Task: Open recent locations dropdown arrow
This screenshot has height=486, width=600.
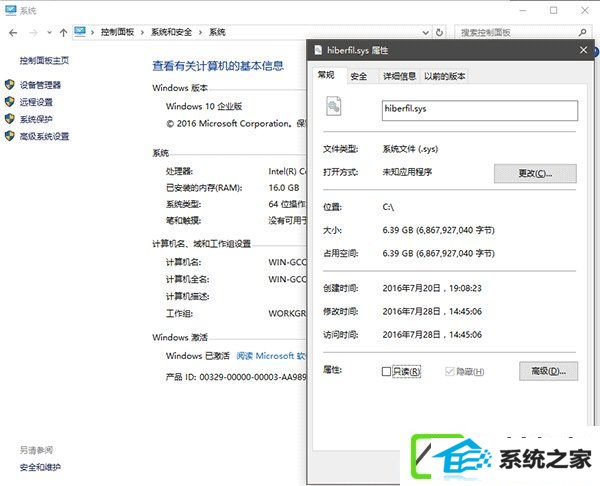Action: coord(49,33)
